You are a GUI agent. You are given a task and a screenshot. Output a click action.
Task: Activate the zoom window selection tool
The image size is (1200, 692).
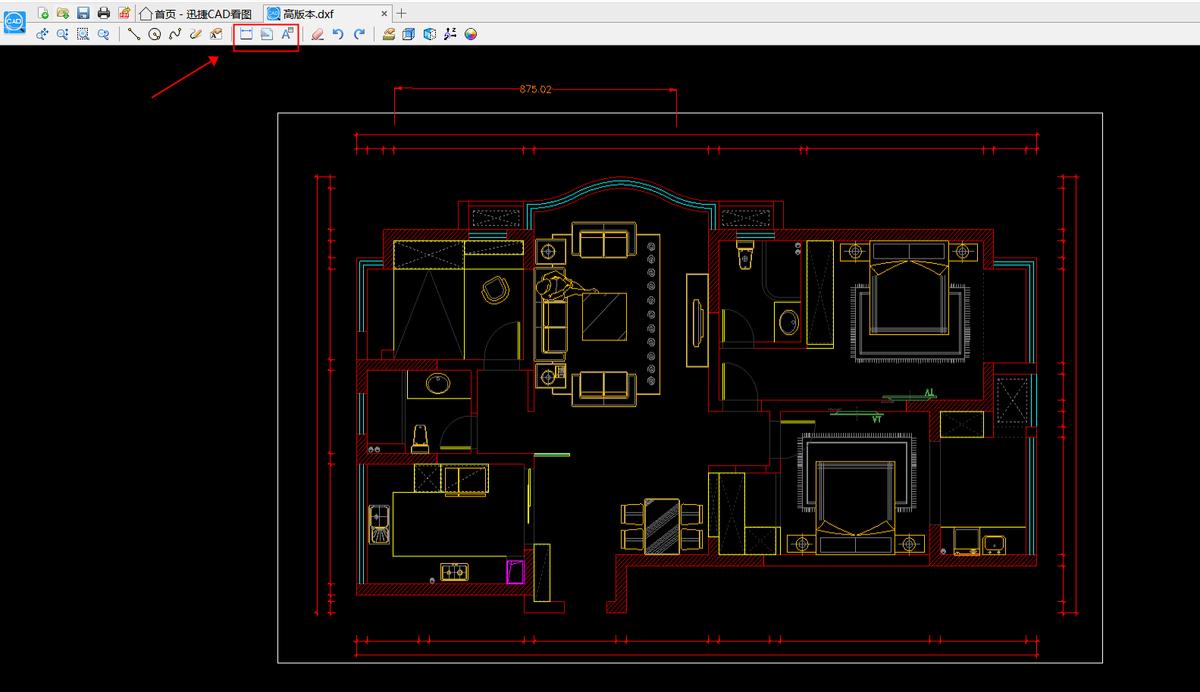click(83, 34)
